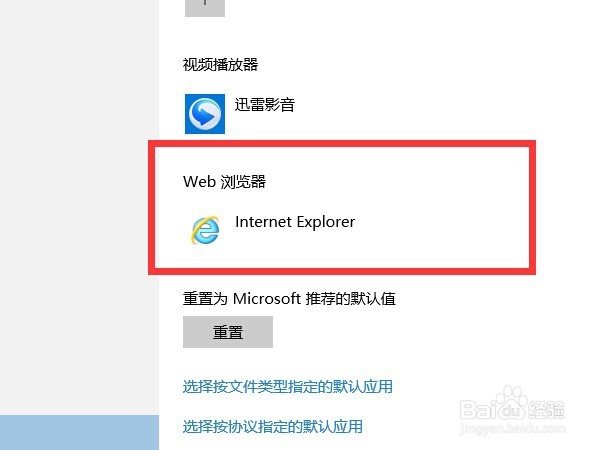Click the Baidu paw logo watermark
This screenshot has height=450, width=600.
511,404
